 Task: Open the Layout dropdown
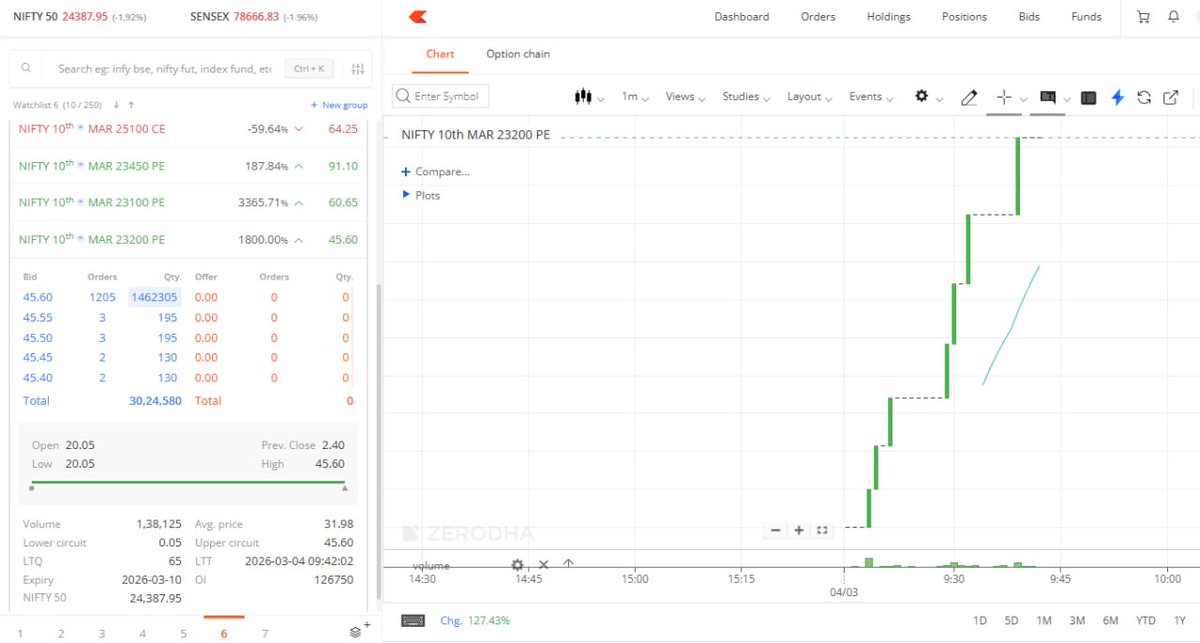pyautogui.click(x=809, y=97)
